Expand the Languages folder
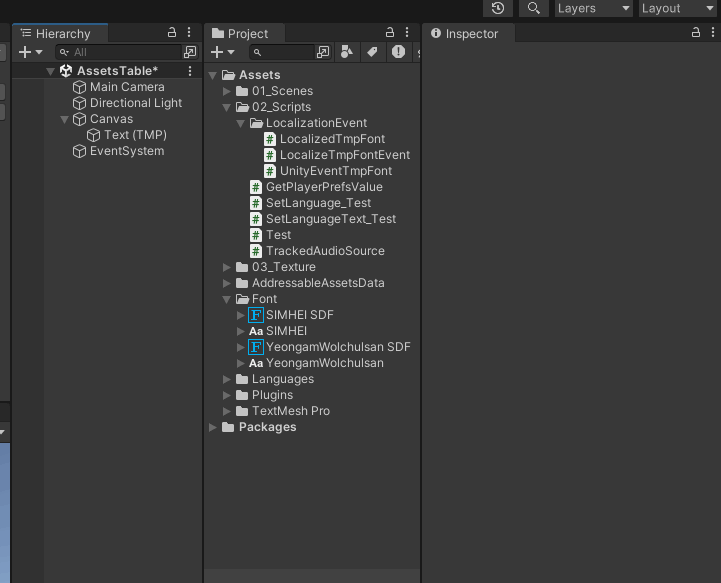This screenshot has width=721, height=583. tap(226, 379)
